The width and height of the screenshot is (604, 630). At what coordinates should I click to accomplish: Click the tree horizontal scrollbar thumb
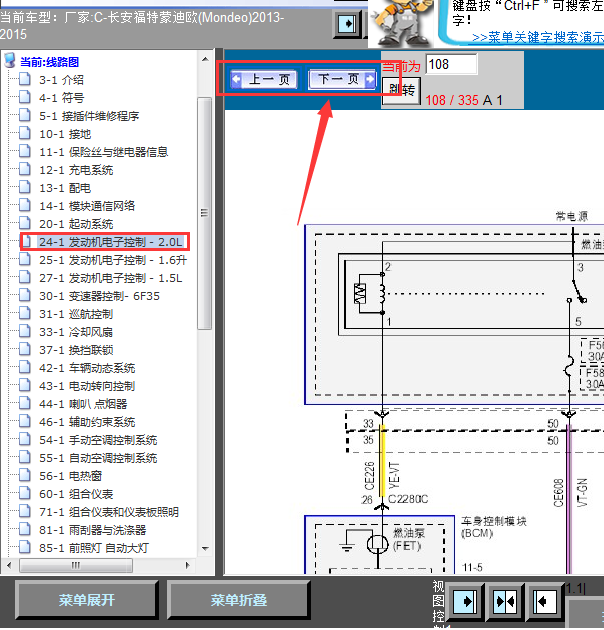point(76,565)
